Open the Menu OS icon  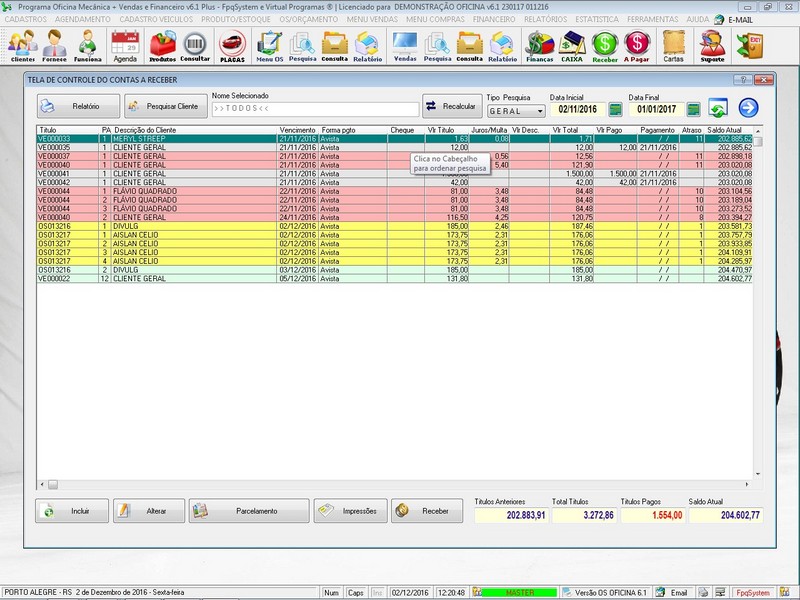pos(269,45)
